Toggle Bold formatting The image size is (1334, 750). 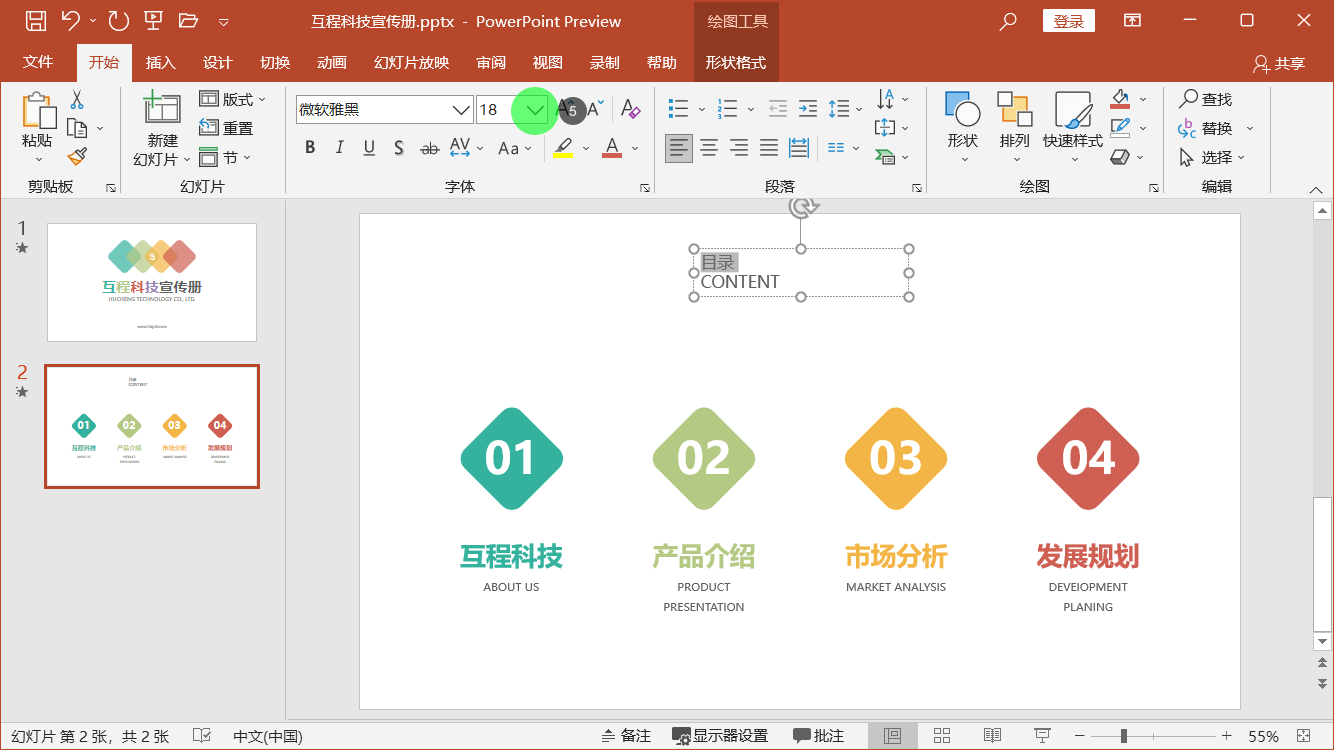coord(310,148)
